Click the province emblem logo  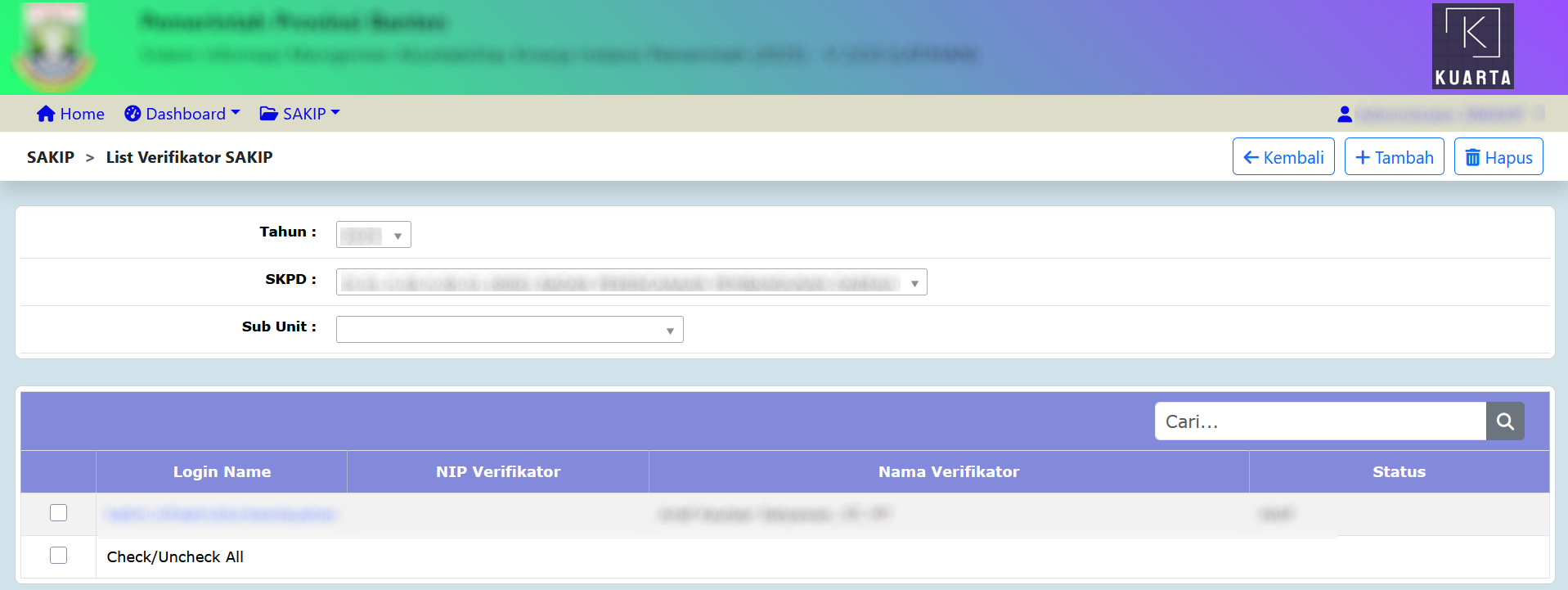54,47
